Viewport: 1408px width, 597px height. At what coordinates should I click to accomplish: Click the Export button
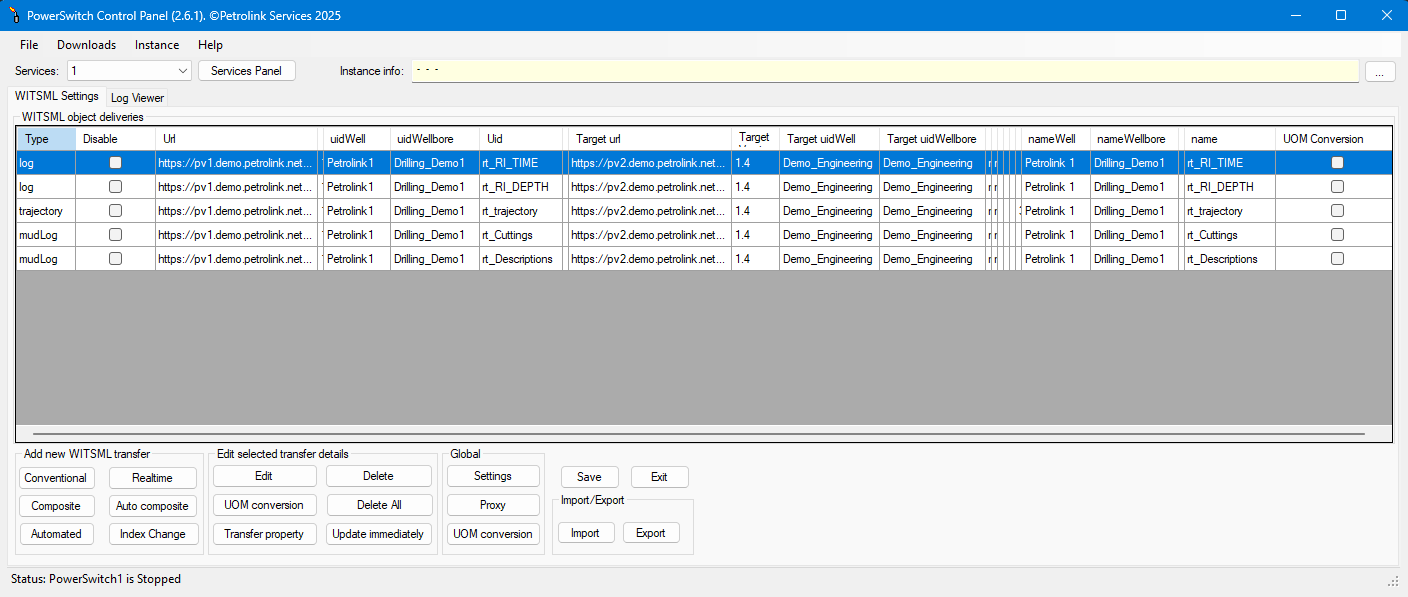(650, 533)
